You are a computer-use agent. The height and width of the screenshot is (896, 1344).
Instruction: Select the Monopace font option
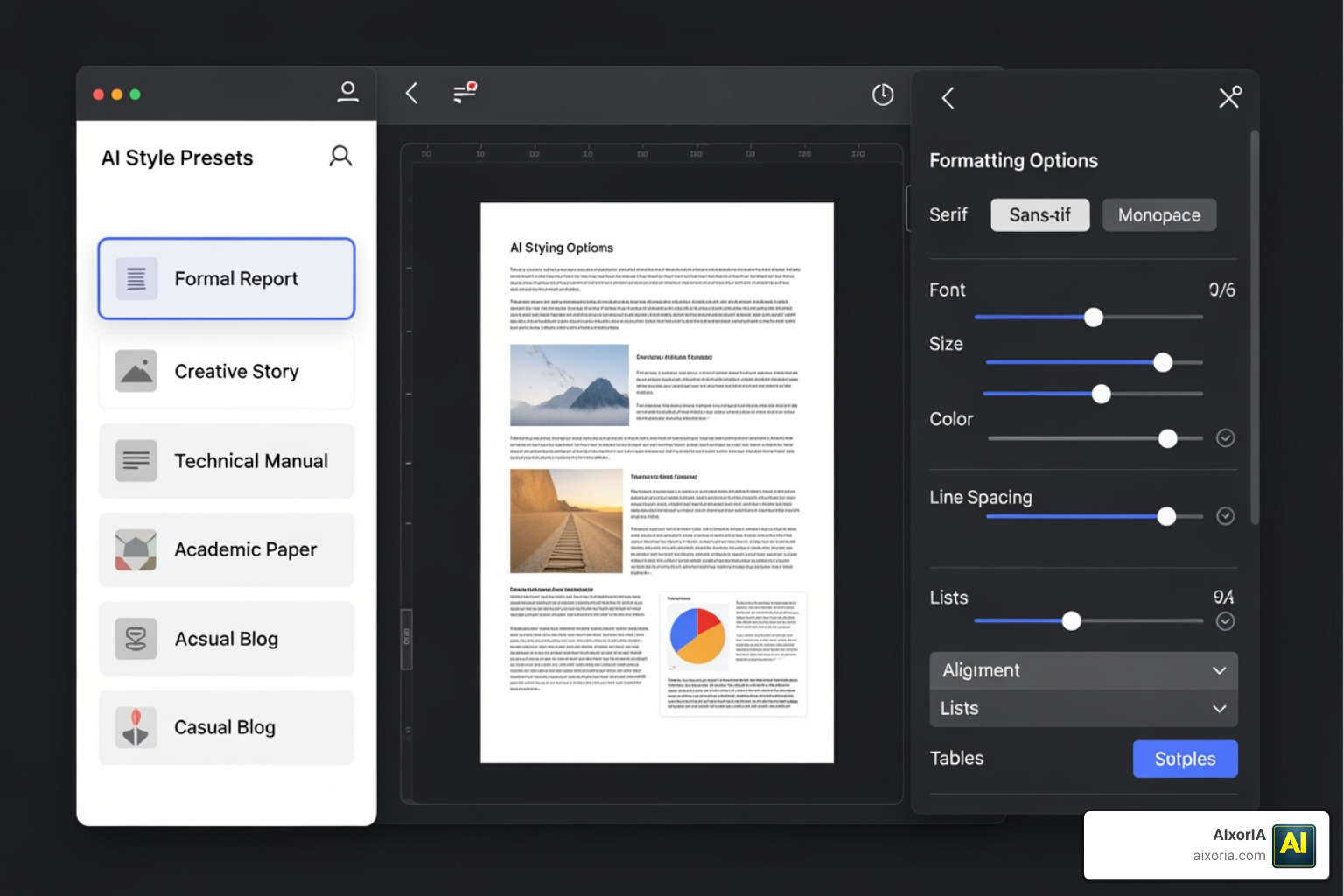[1159, 215]
